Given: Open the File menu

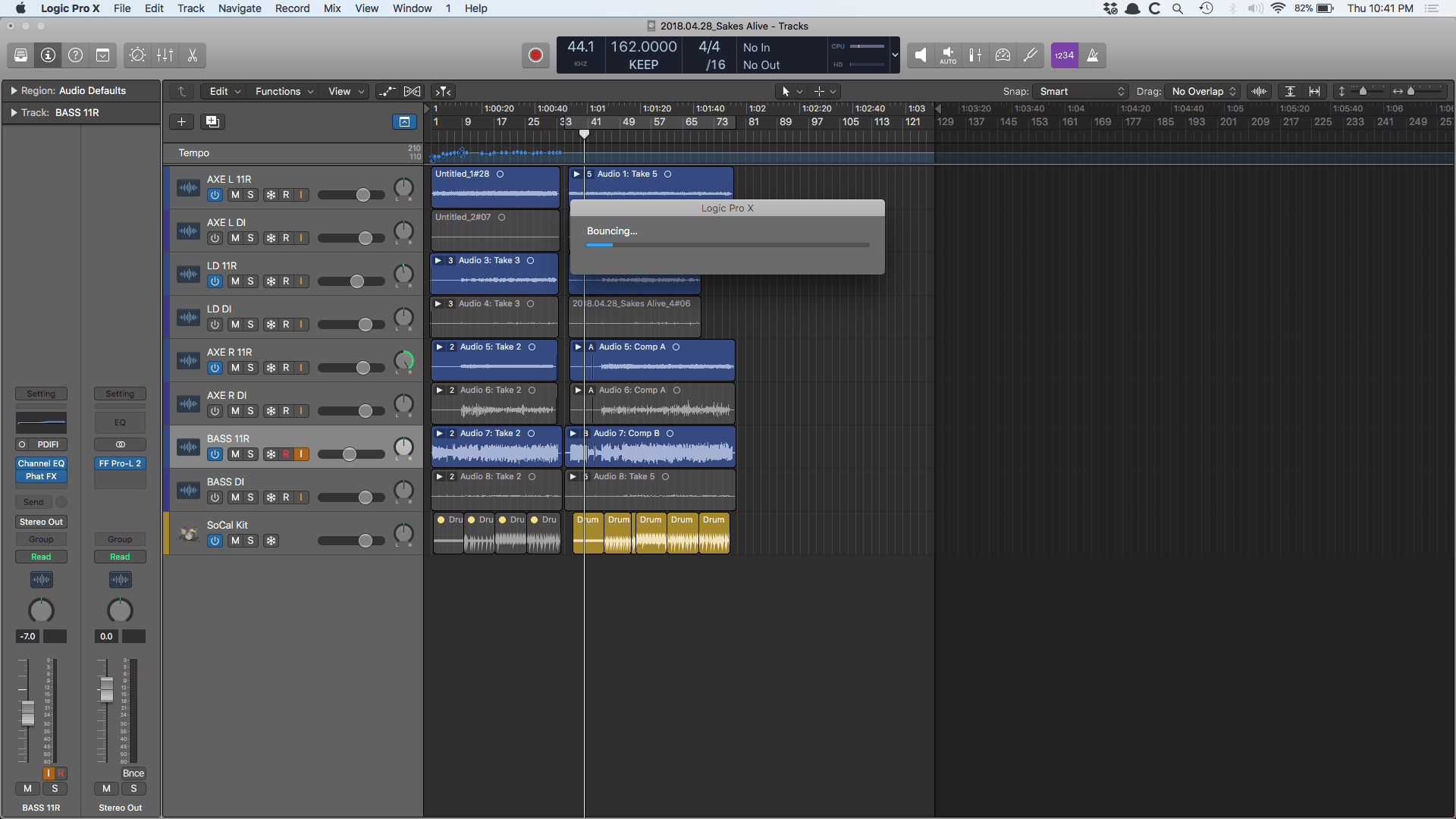Looking at the screenshot, I should [122, 8].
